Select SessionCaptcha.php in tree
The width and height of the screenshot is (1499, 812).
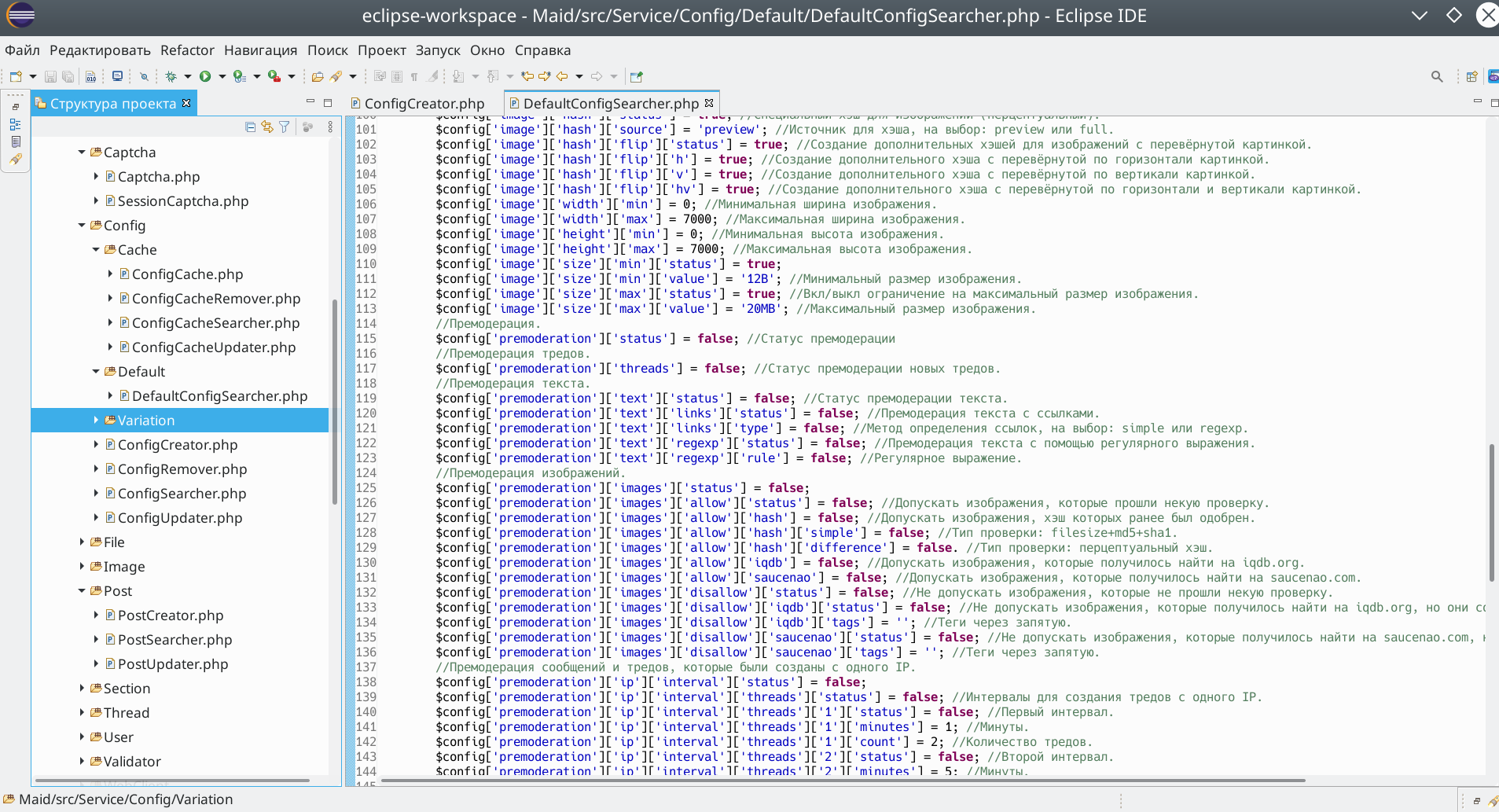pos(183,201)
